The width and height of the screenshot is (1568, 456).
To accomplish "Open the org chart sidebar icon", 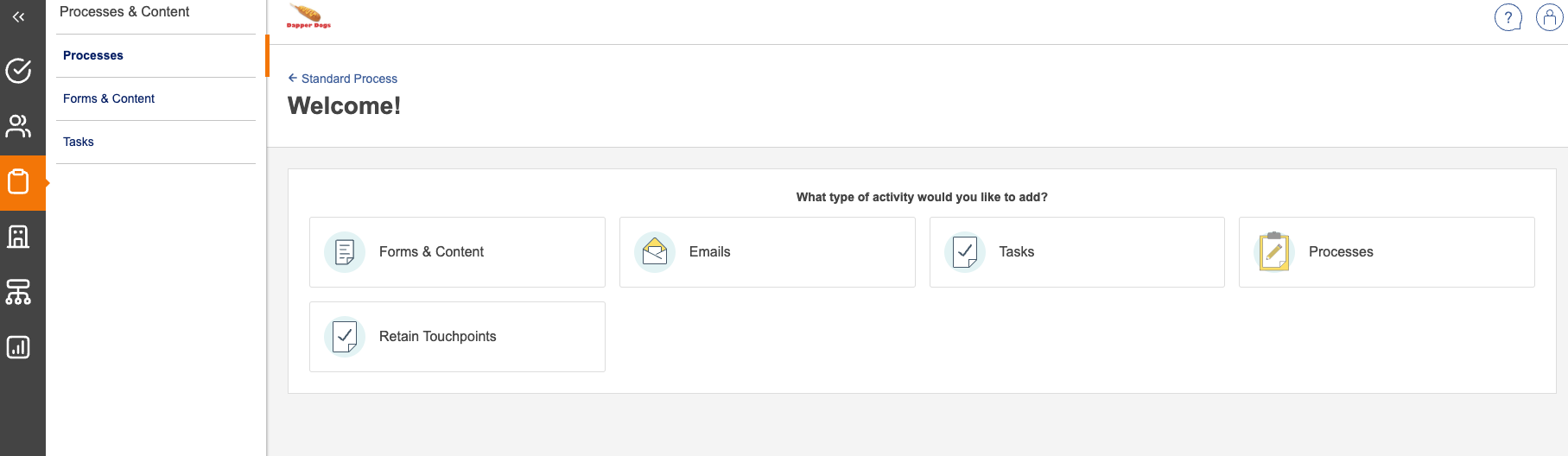I will click(18, 292).
